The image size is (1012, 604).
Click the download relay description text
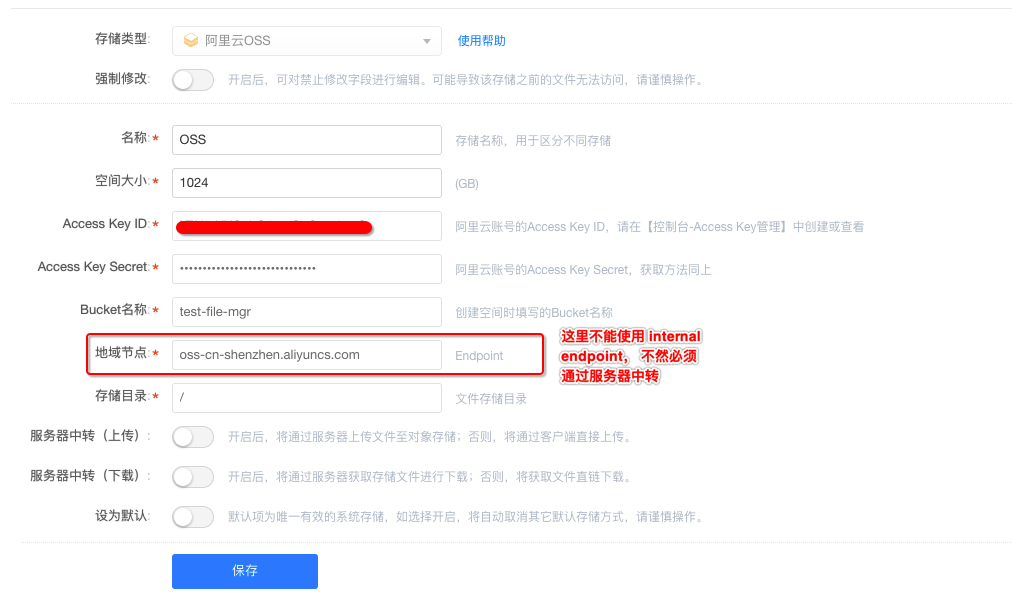coord(430,477)
